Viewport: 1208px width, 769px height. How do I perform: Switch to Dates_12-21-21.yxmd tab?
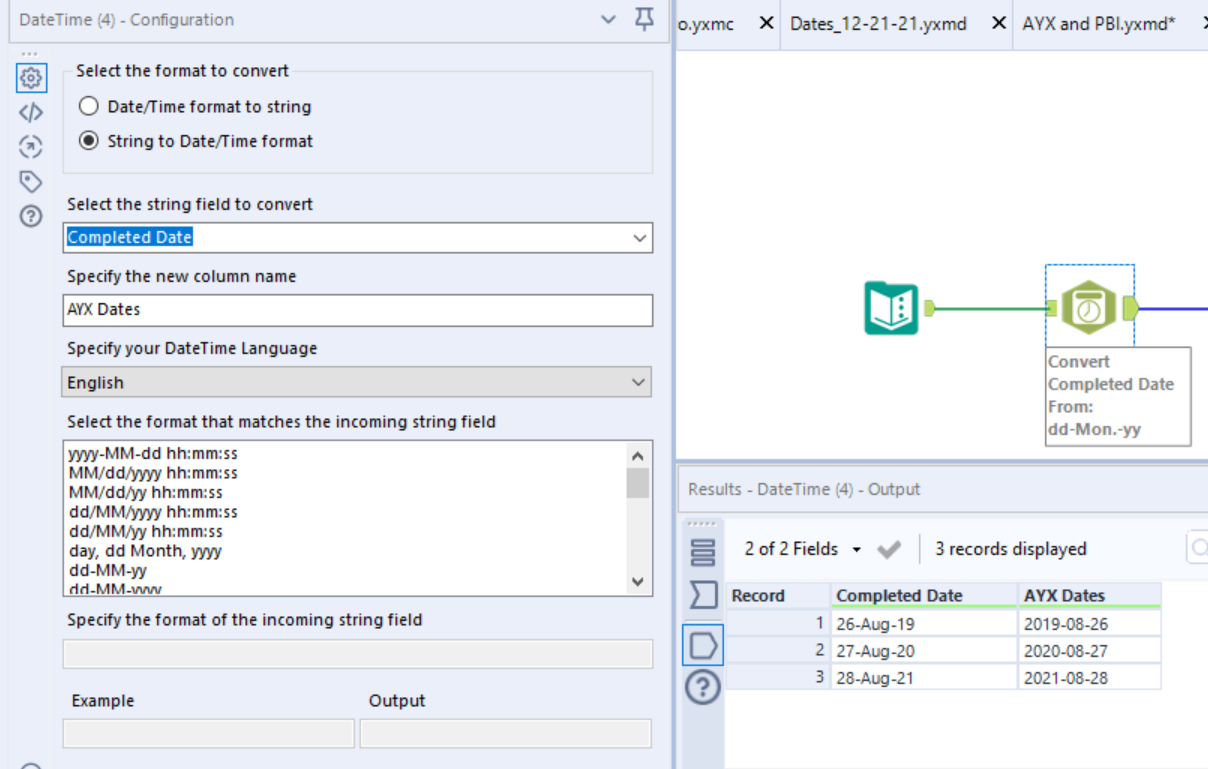point(878,24)
